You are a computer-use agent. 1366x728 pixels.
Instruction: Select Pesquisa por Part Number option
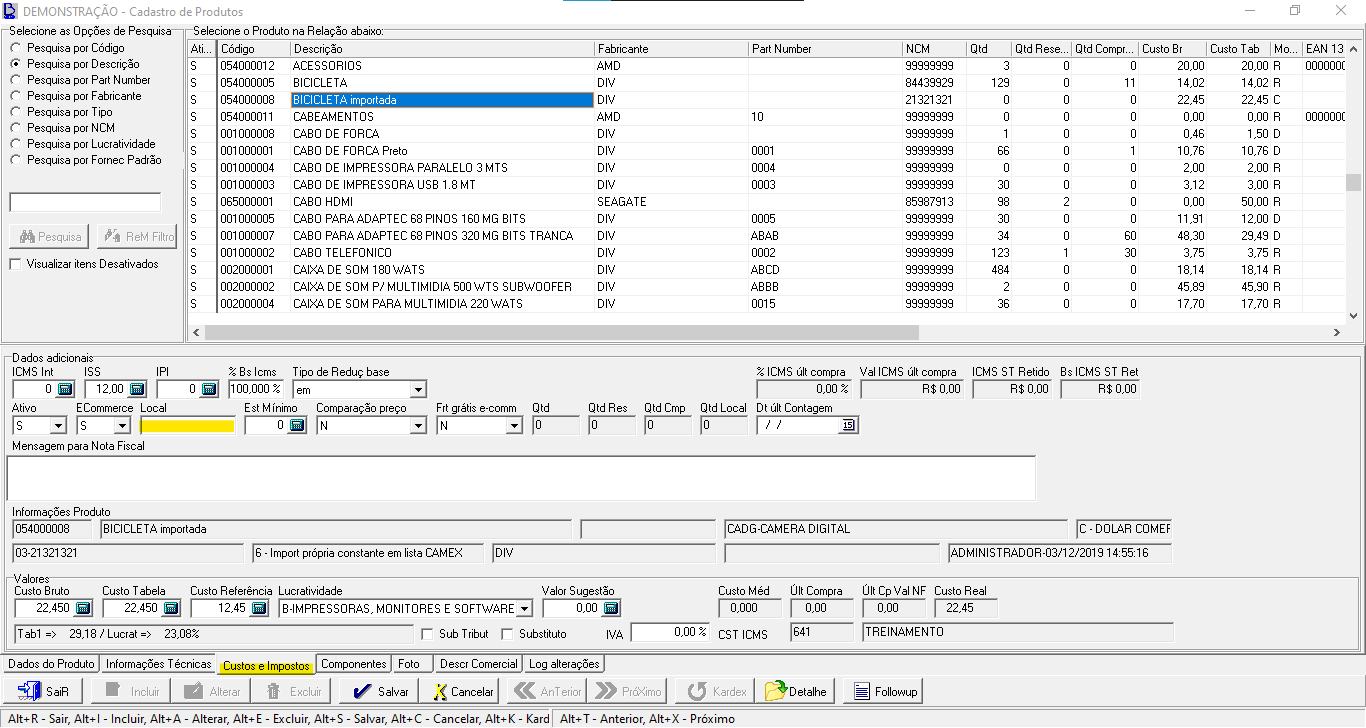coord(81,80)
